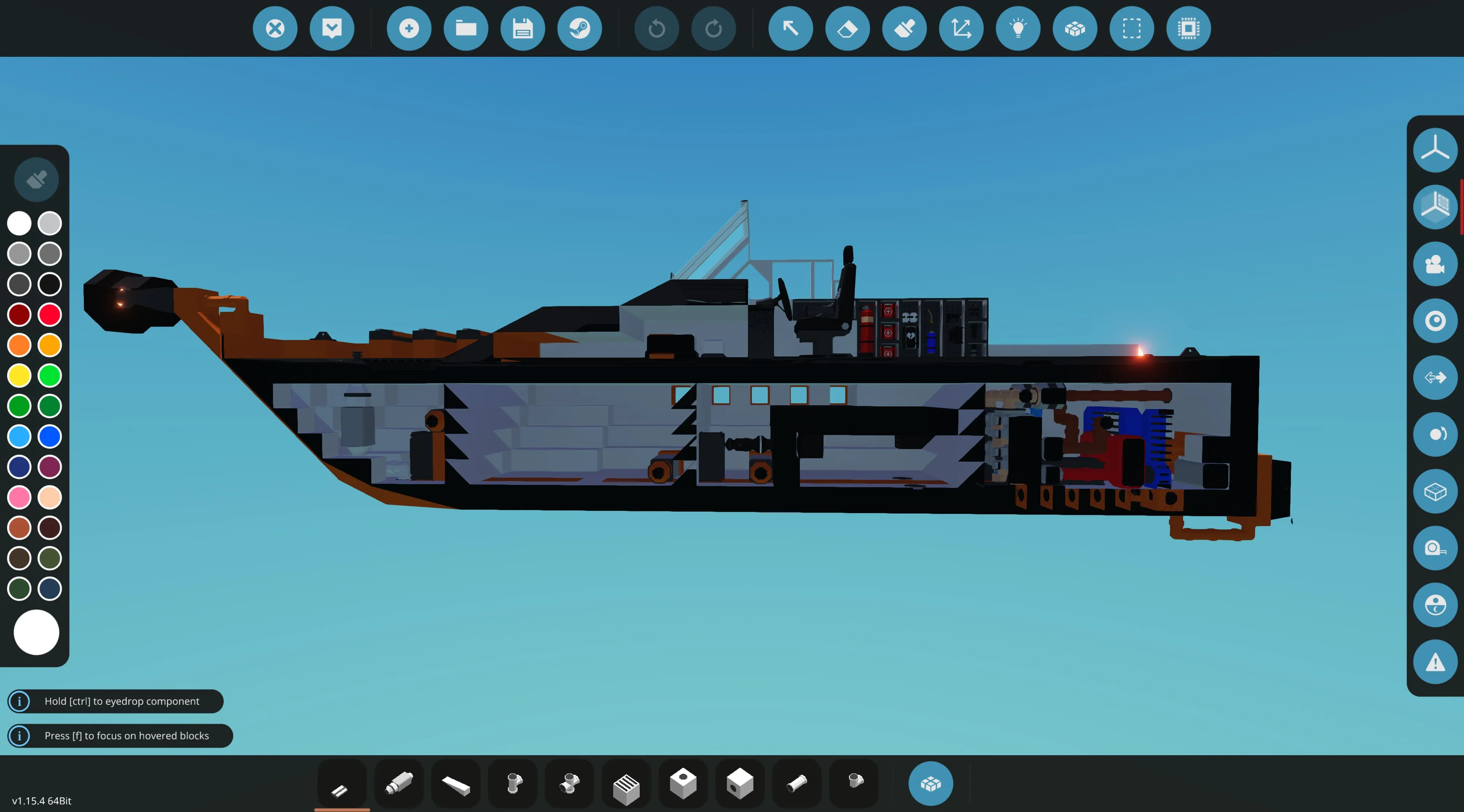
Task: Toggle the mirror arrows mode button
Action: tap(1434, 377)
